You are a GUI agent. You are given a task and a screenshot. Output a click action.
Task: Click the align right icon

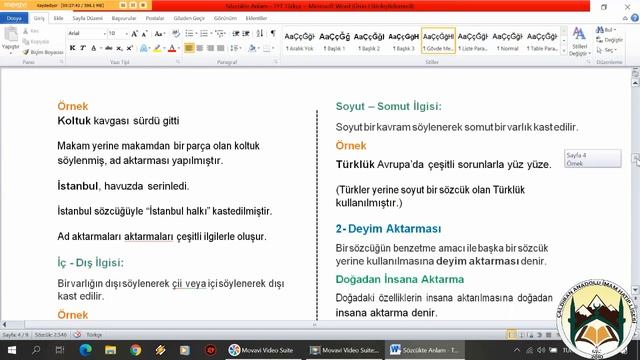[210, 48]
